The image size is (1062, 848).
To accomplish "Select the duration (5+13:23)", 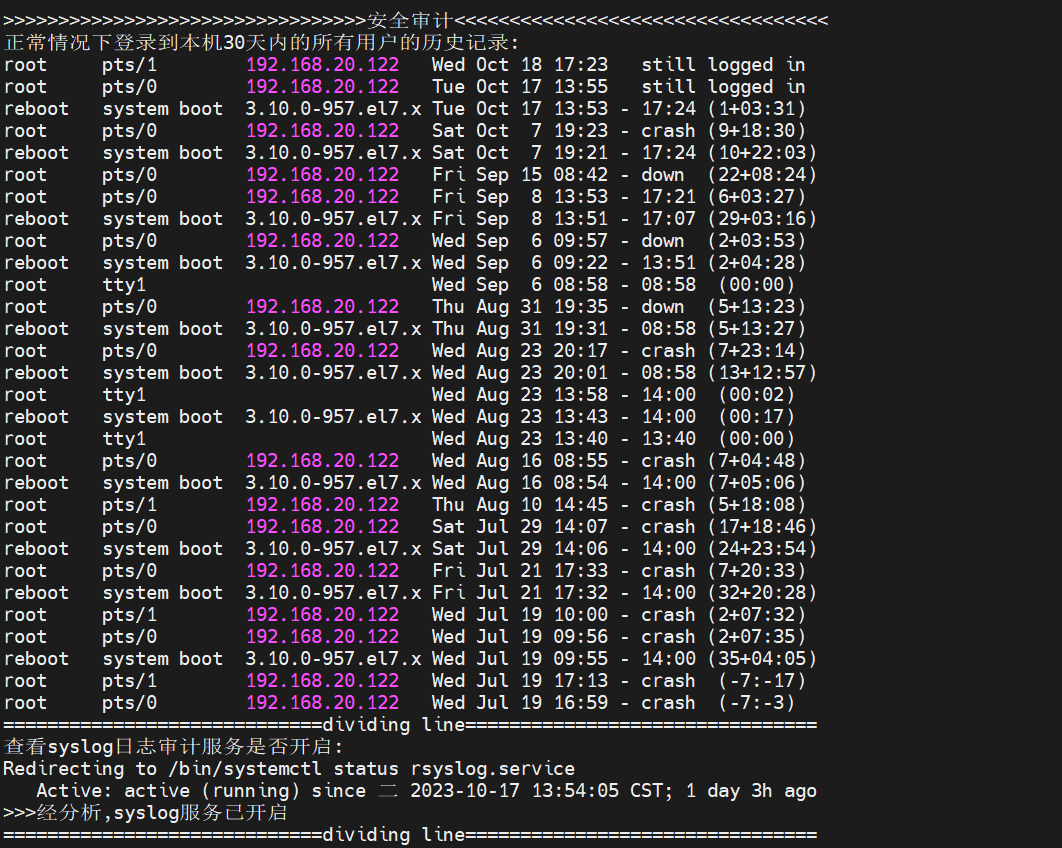I will coord(757,307).
